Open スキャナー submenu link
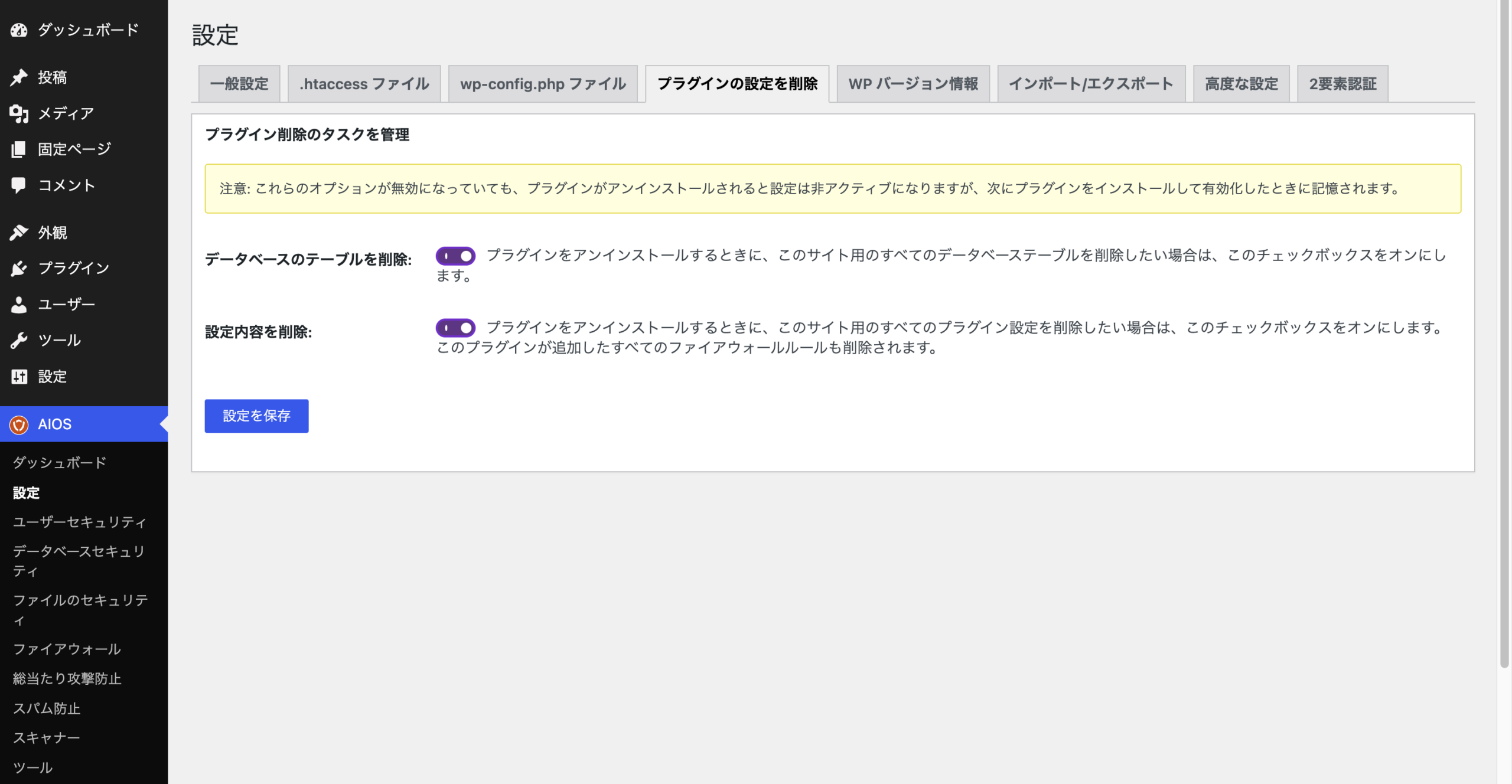 click(x=47, y=738)
